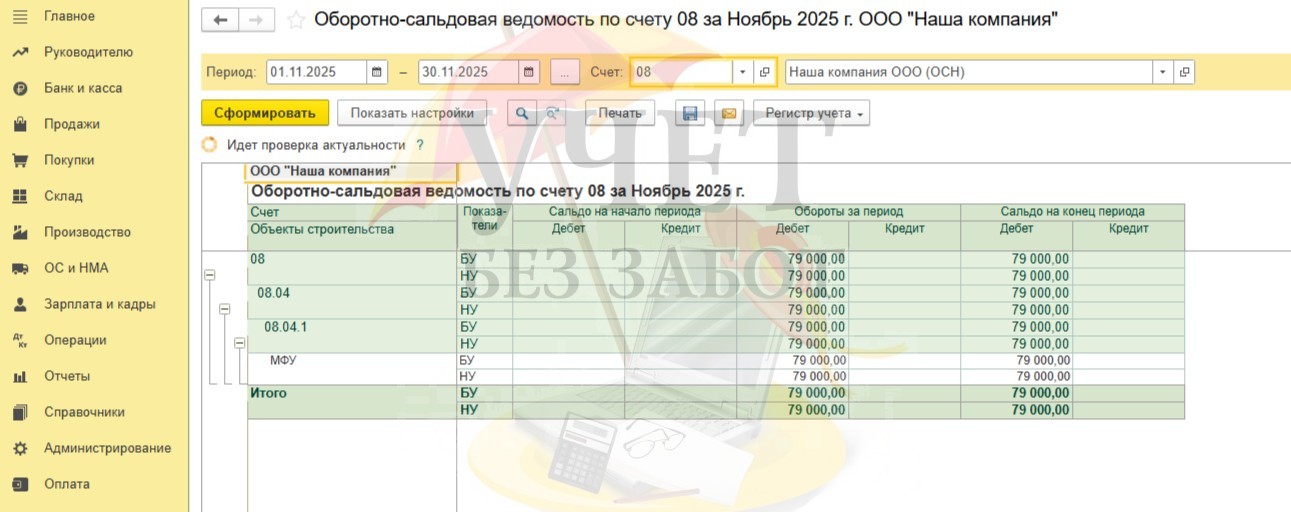Click the period selection ellipsis button
This screenshot has width=1291, height=512.
[x=565, y=72]
